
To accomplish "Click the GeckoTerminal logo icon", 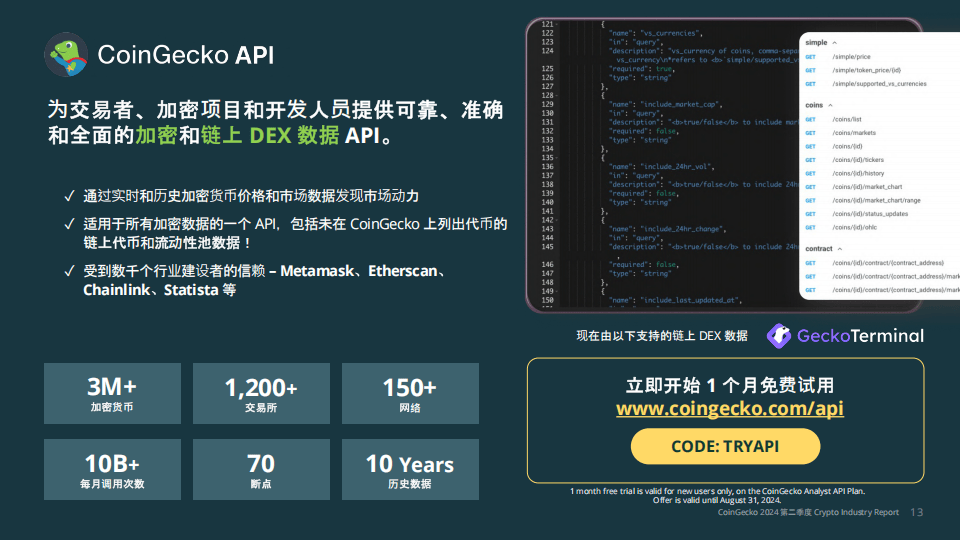I will [779, 336].
